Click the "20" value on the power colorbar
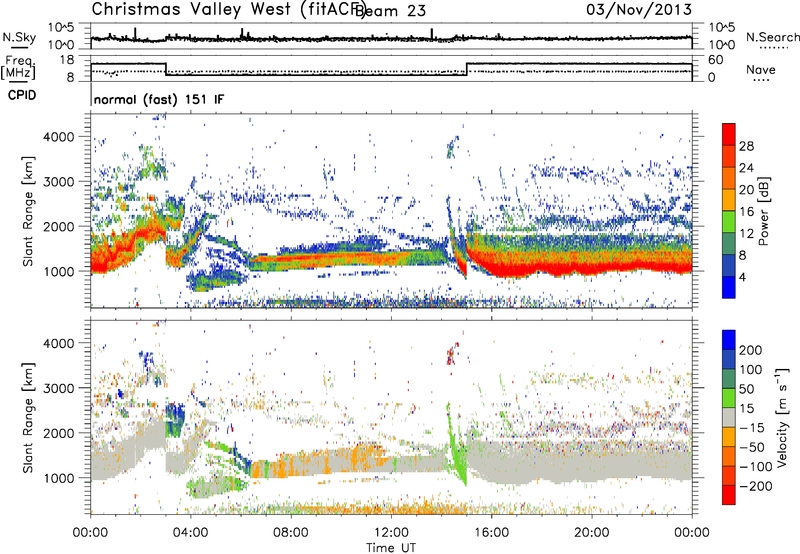Screen dimensions: 800x554 tap(746, 190)
